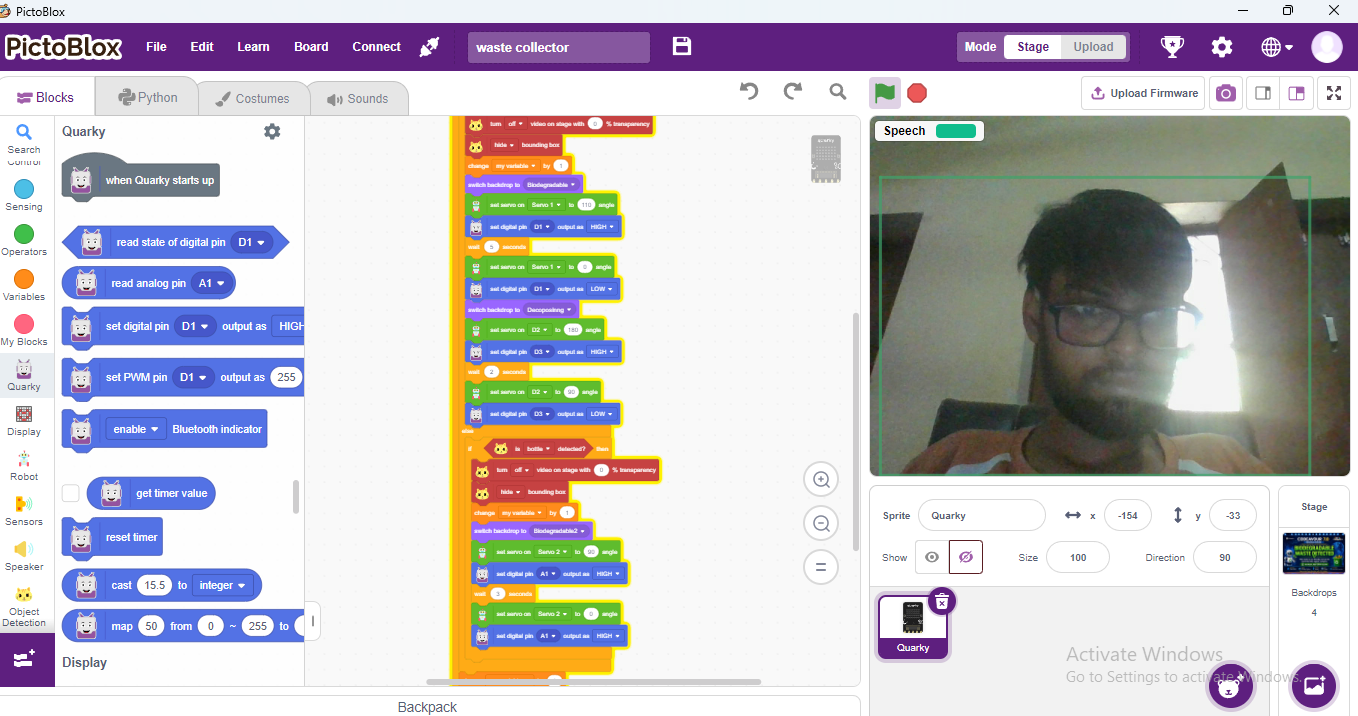Open the trophy achievements icon
This screenshot has width=1358, height=716.
pyautogui.click(x=1172, y=46)
